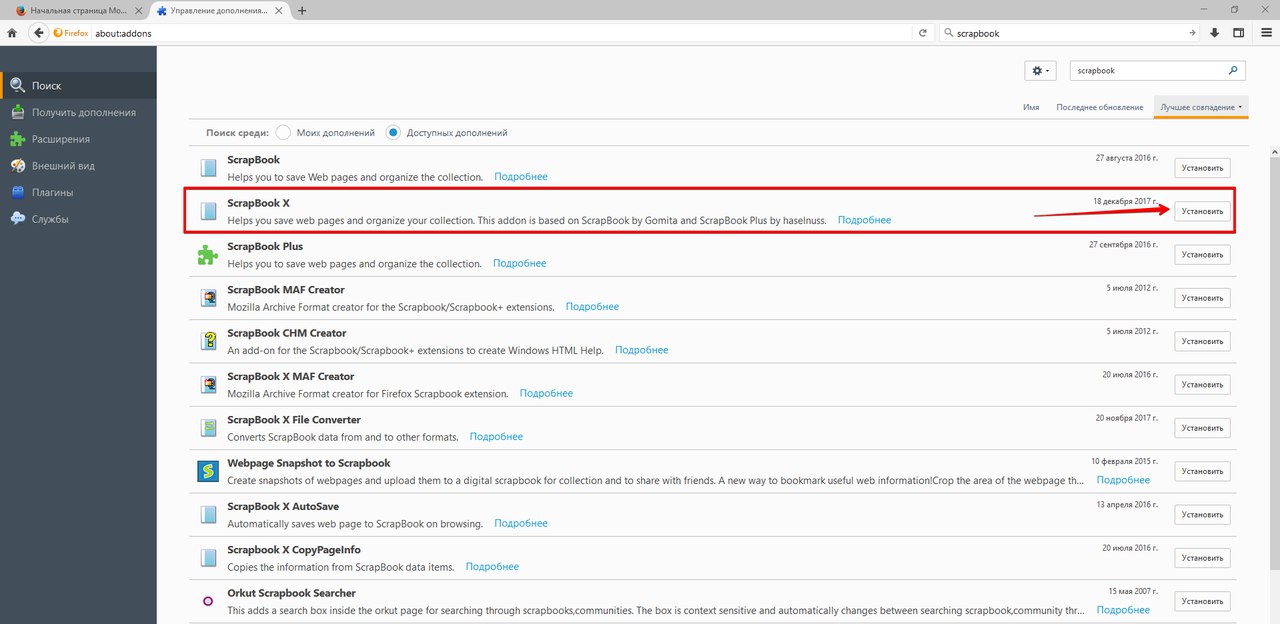The image size is (1280, 624).
Task: Open Получить дополнения in sidebar
Action: [x=78, y=113]
